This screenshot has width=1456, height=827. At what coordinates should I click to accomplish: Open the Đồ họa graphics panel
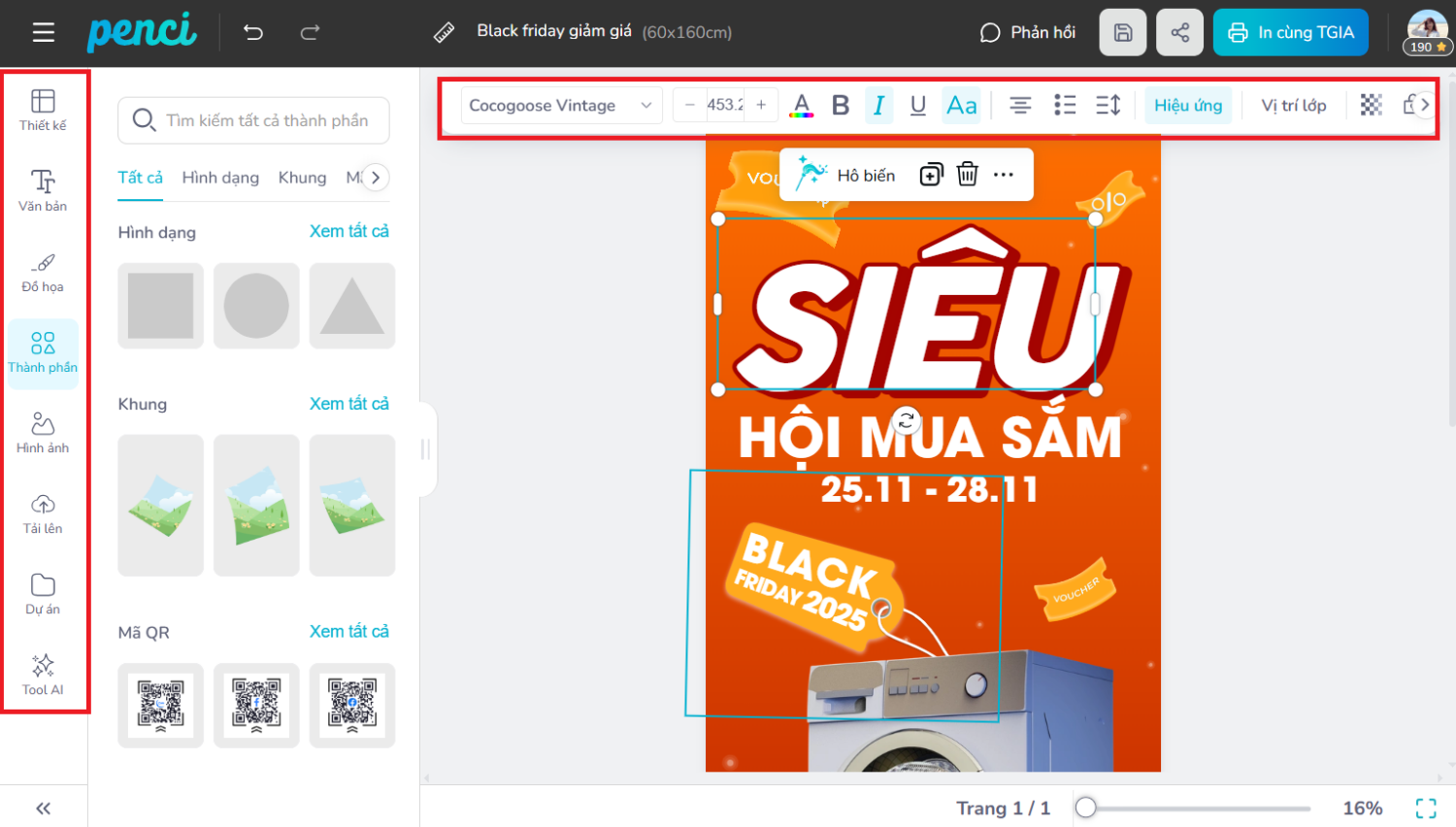(x=43, y=272)
